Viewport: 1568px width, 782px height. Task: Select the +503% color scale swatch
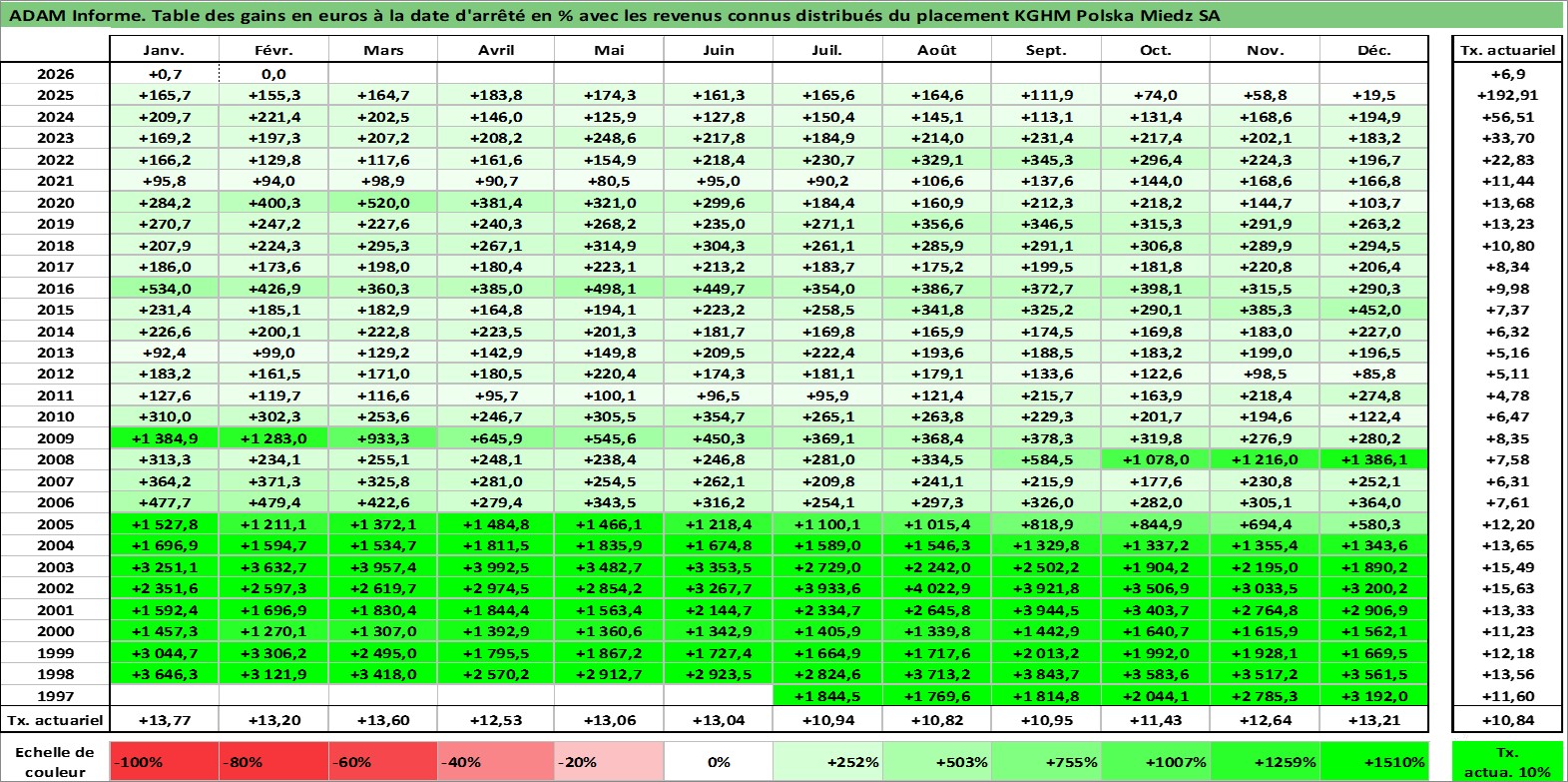(937, 761)
